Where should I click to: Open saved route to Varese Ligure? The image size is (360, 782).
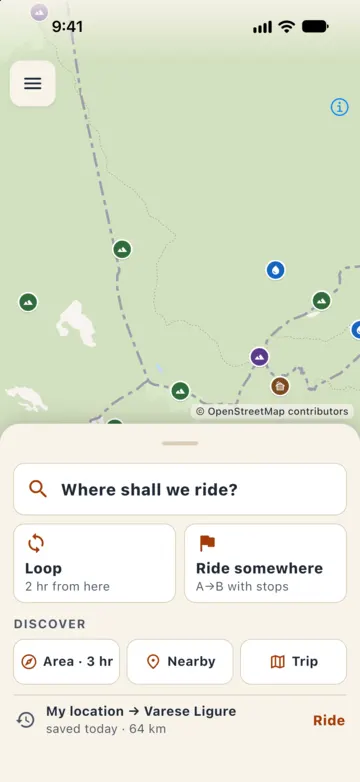180,720
